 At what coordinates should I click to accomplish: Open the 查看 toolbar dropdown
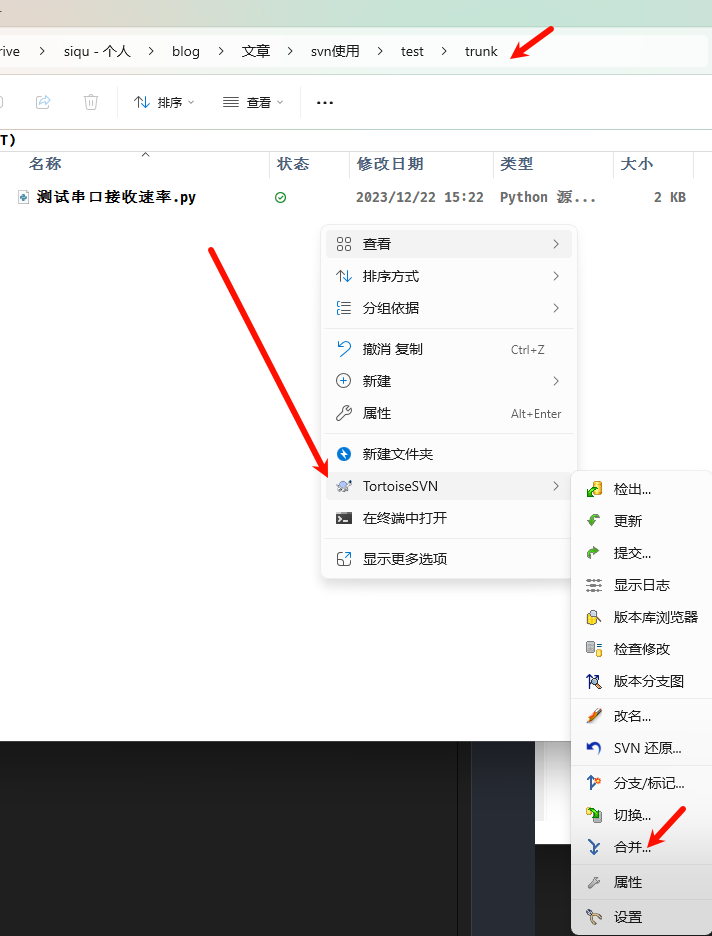pos(254,102)
